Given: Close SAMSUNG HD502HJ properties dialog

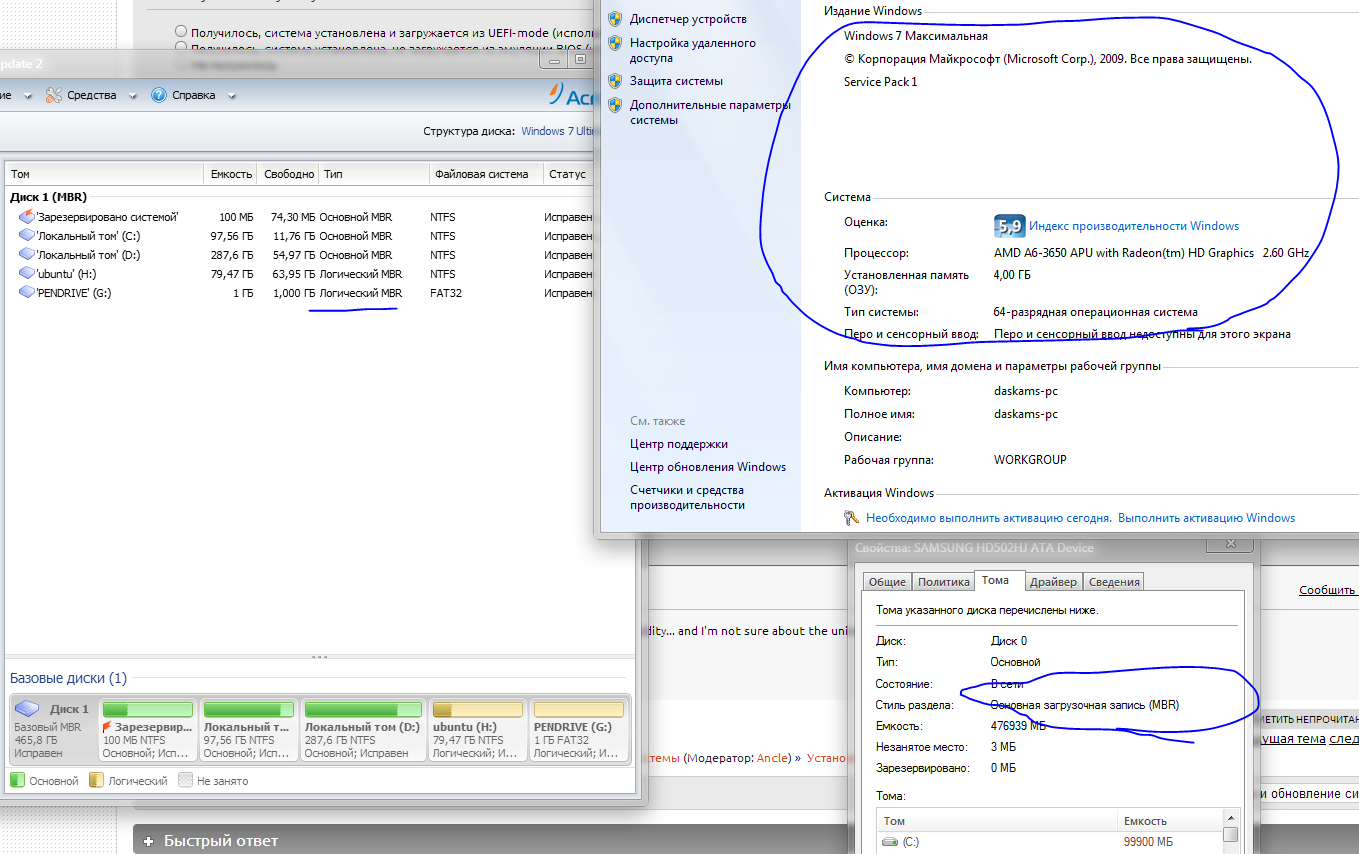Looking at the screenshot, I should click(x=1230, y=545).
